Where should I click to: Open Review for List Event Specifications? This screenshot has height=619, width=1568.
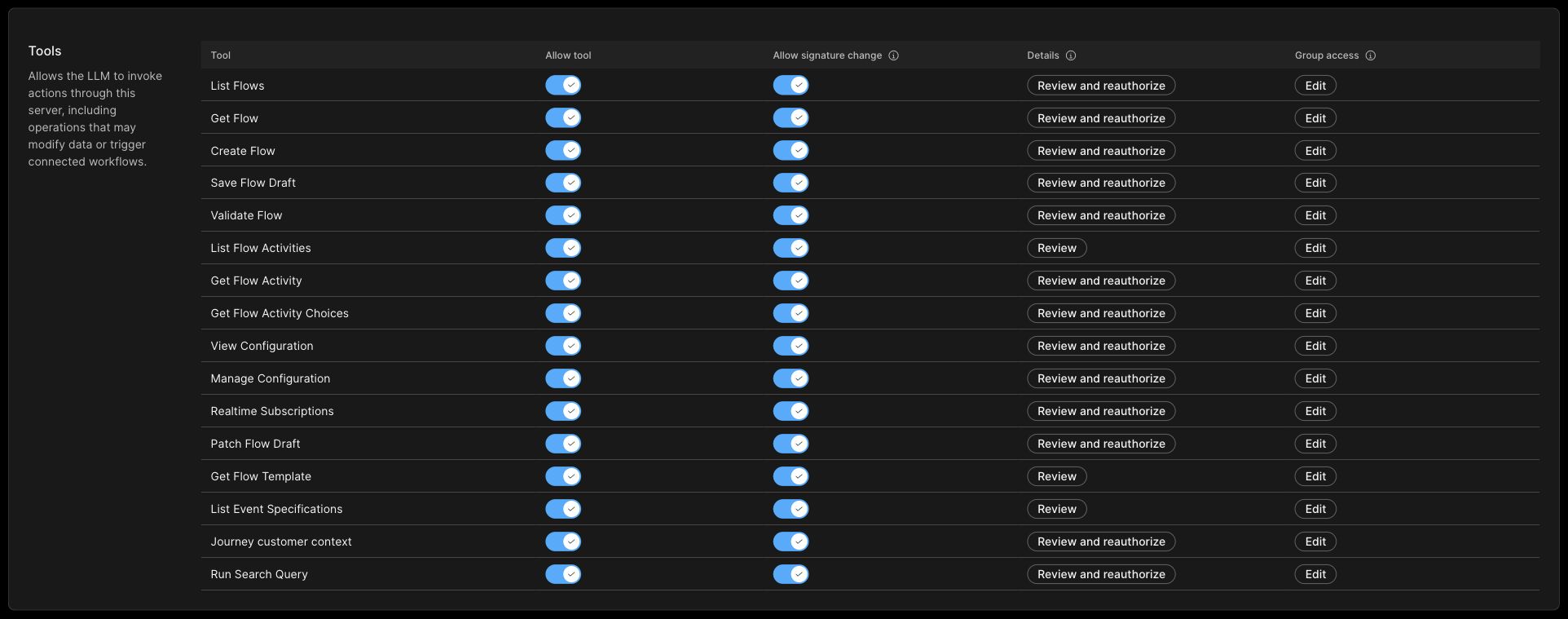[x=1057, y=509]
